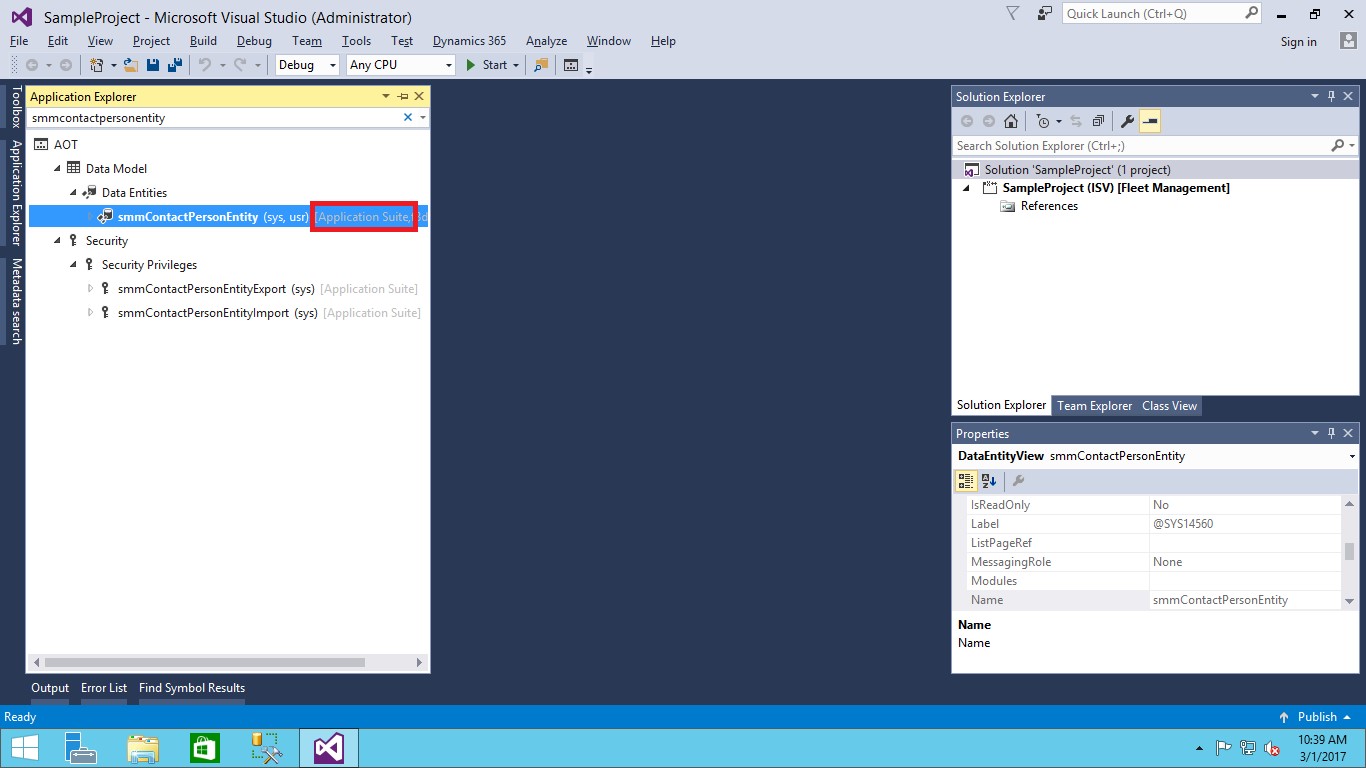Select References in Solution Explorer
This screenshot has width=1366, height=768.
(x=1049, y=206)
